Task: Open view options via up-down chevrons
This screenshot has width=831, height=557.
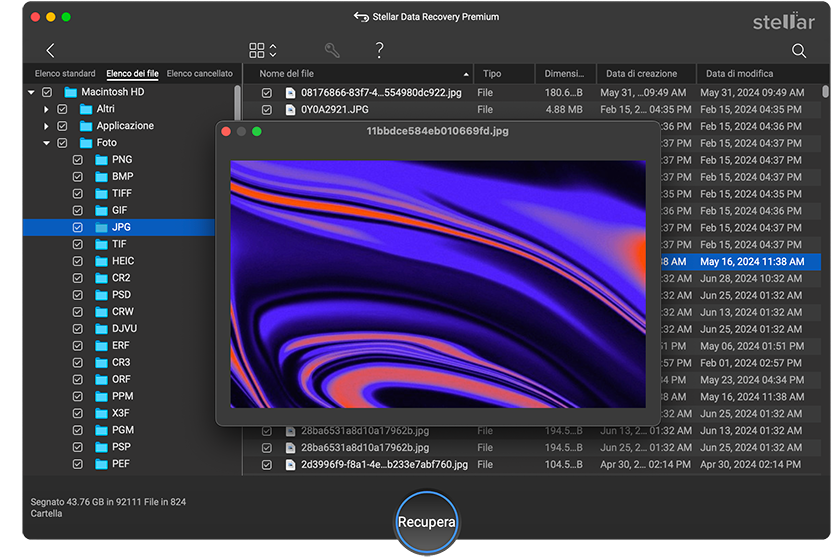Action: tap(273, 50)
